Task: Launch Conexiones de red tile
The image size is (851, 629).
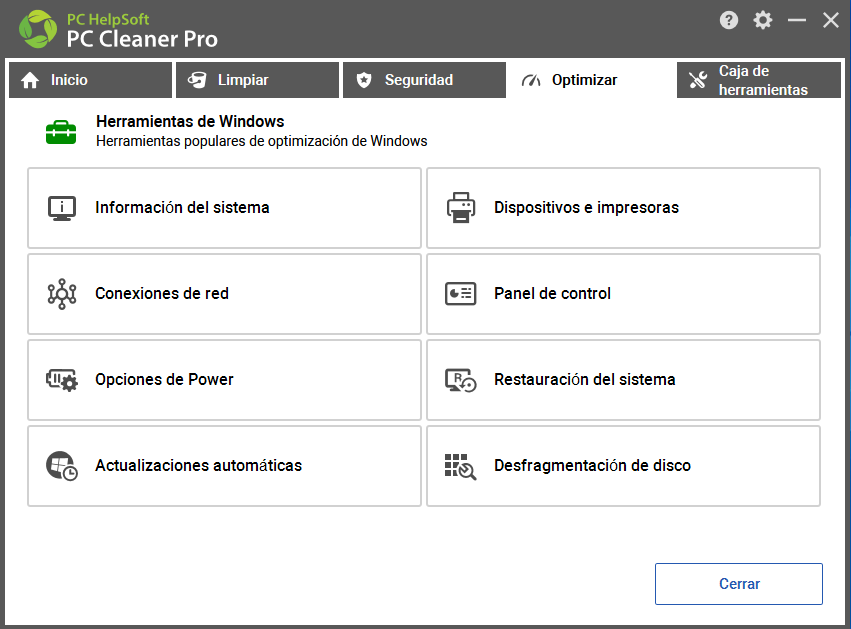Action: click(225, 294)
